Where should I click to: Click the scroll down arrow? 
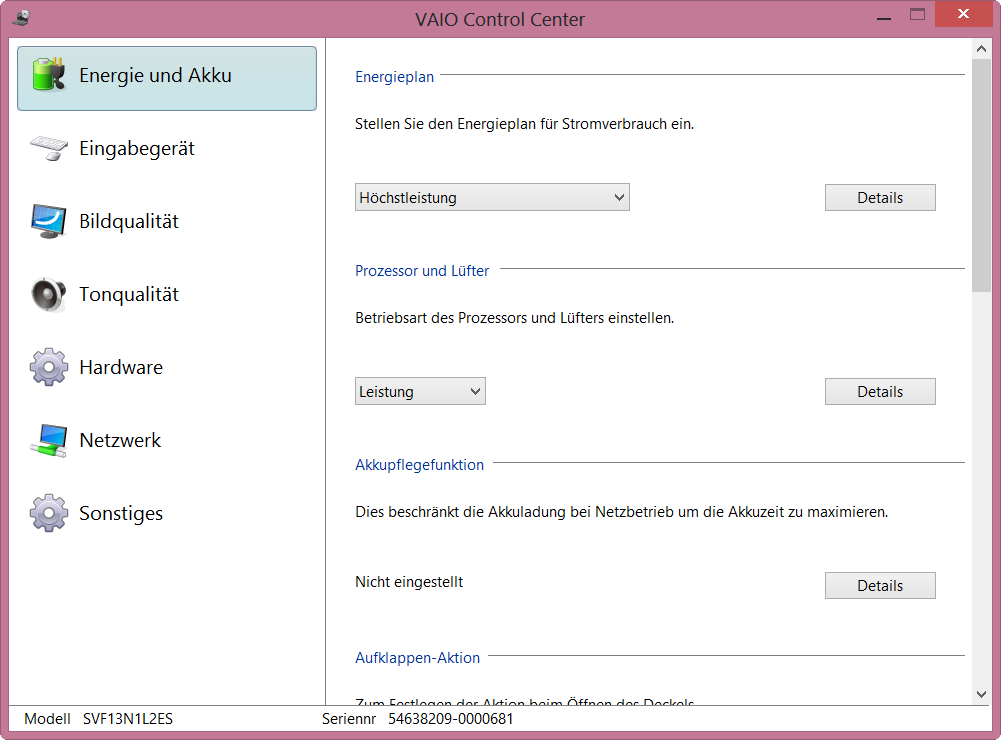(981, 694)
